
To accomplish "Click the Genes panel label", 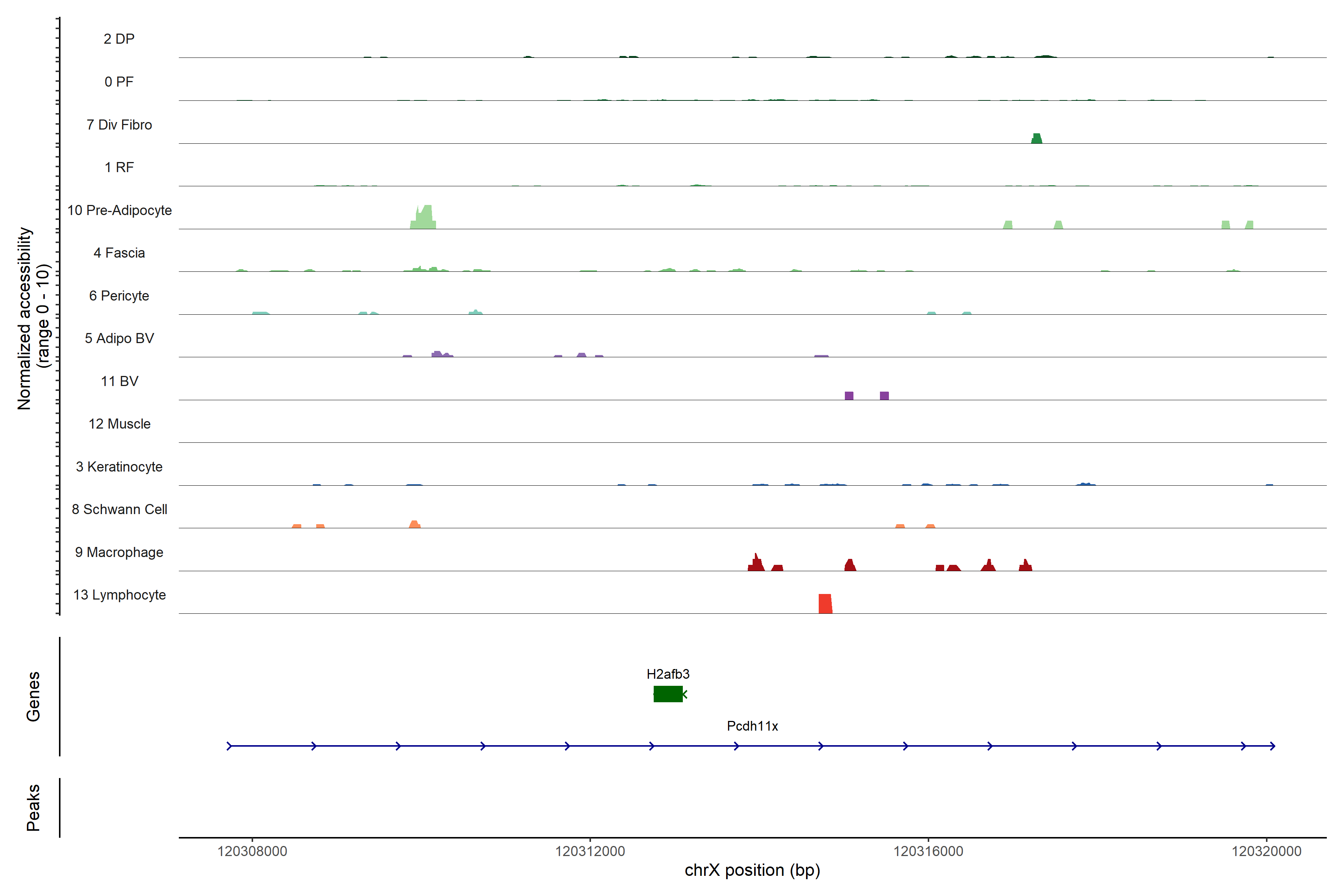I will coord(33,696).
